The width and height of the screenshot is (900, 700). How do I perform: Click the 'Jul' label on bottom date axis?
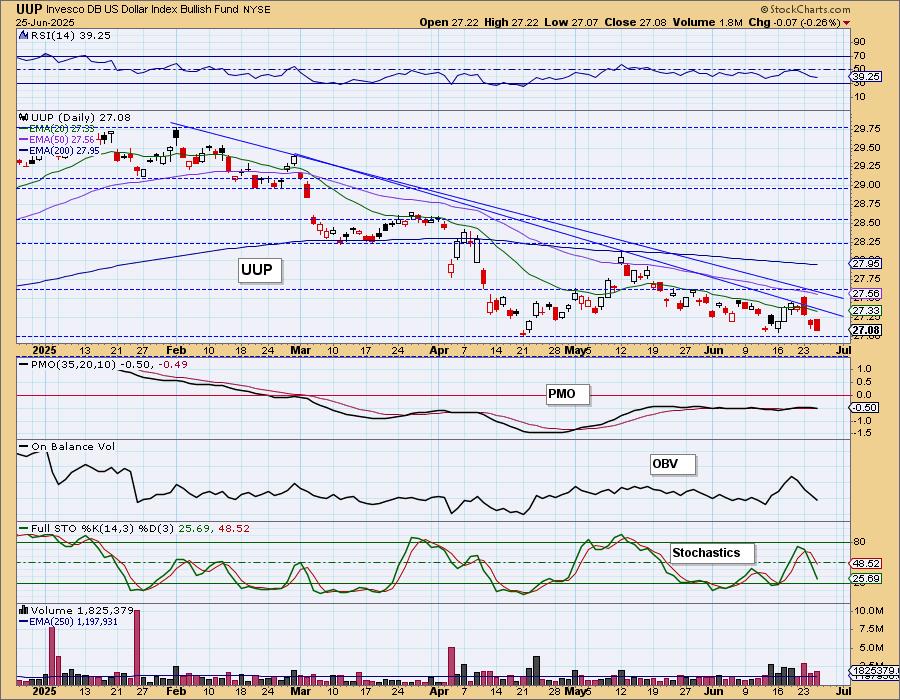[843, 691]
